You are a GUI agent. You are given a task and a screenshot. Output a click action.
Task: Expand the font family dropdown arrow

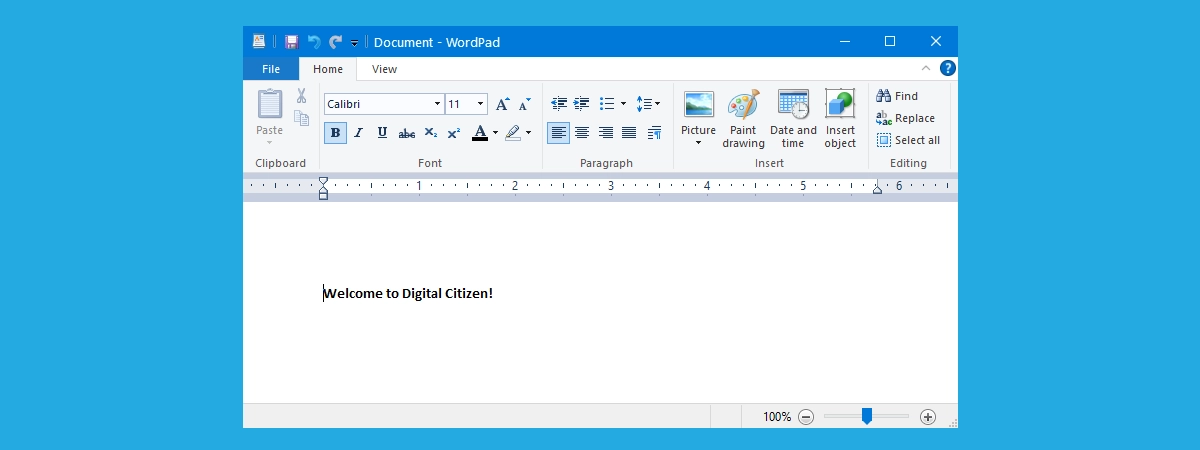click(x=437, y=104)
